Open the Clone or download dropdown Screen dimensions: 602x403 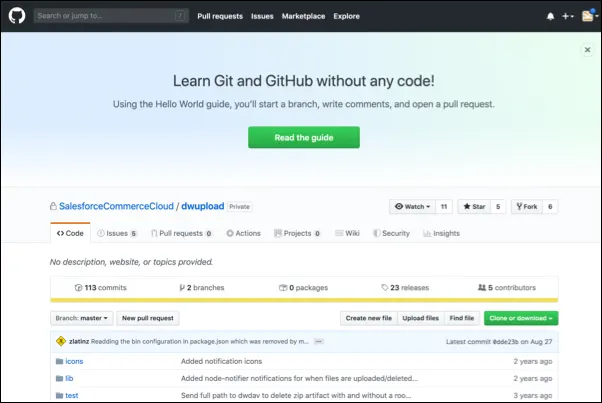point(521,318)
